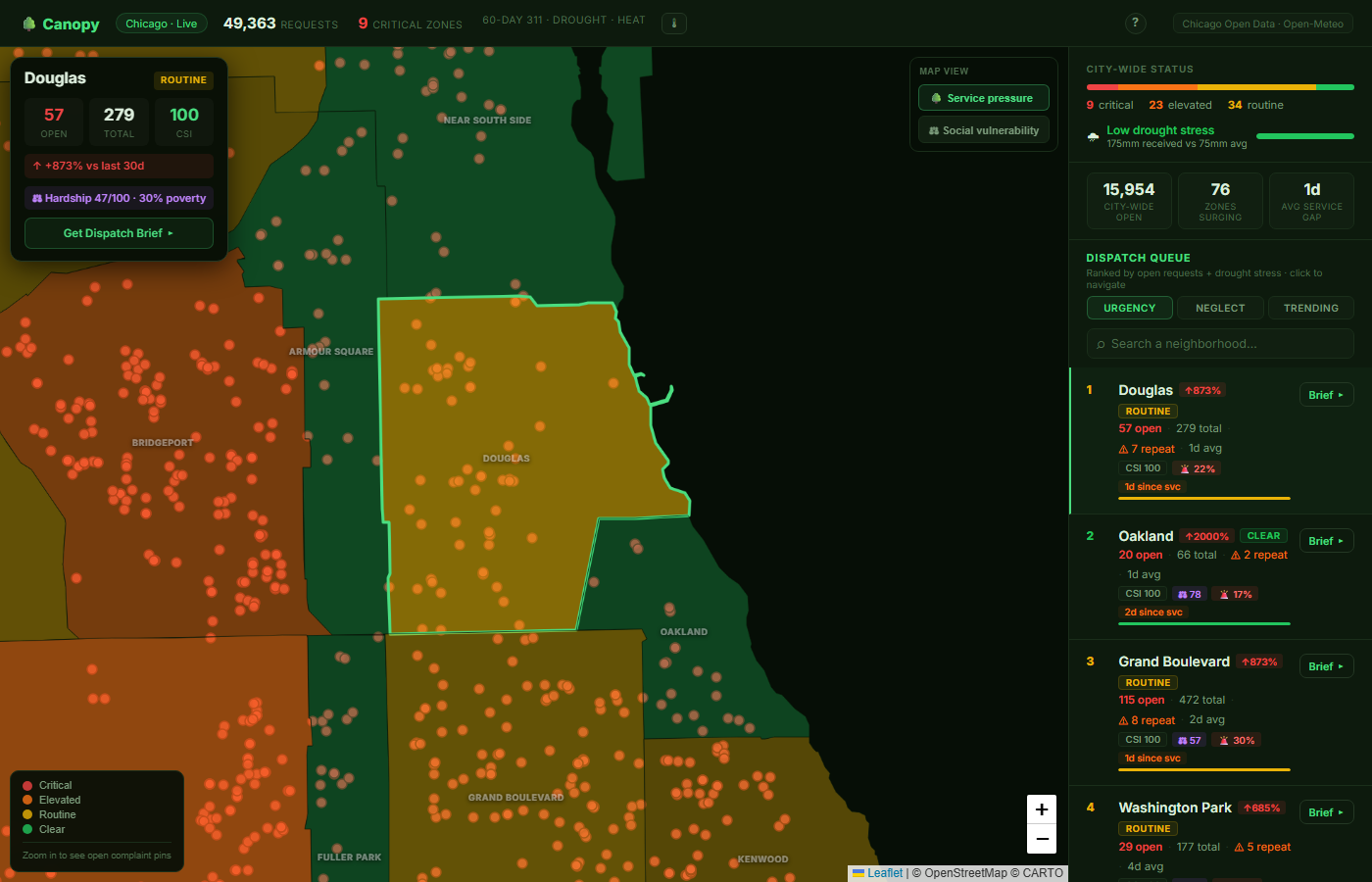Open the Leaflet attribution link
1372x882 pixels.
885,873
